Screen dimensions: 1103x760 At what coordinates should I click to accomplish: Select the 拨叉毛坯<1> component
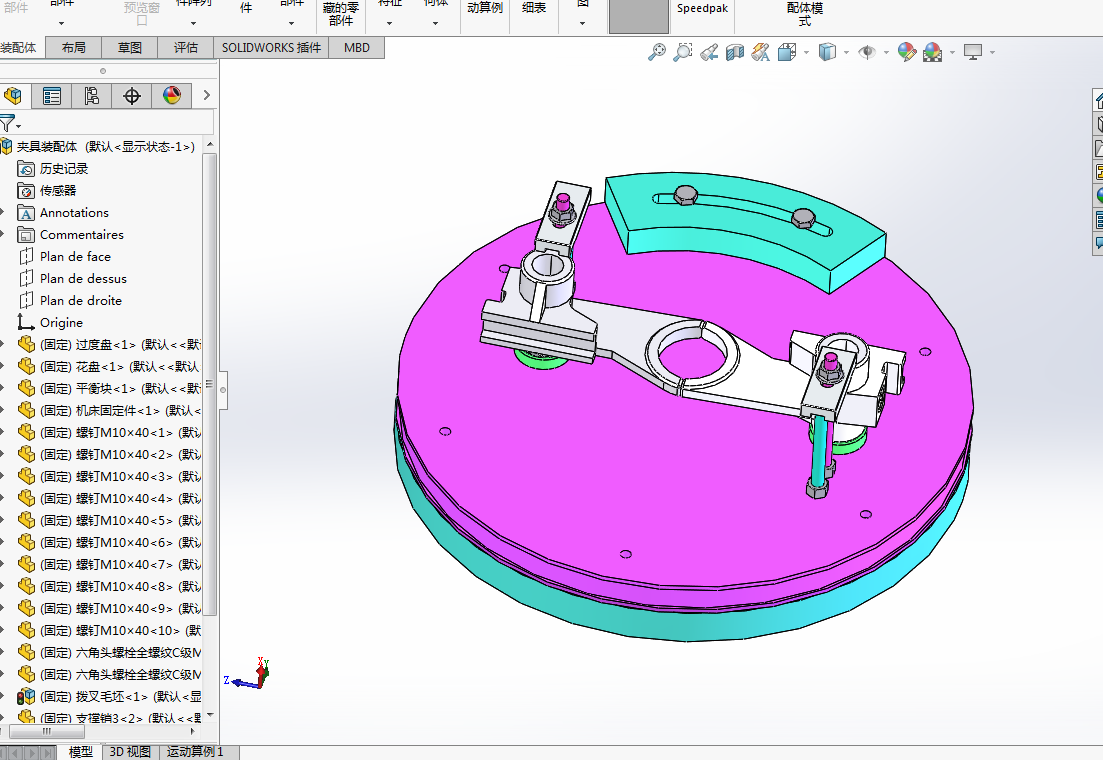pos(111,697)
